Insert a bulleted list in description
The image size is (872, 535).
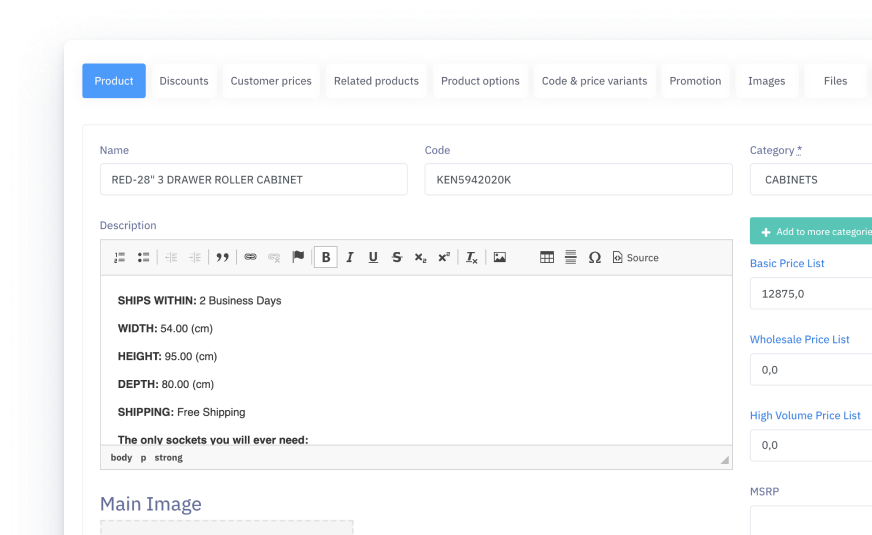tap(144, 257)
